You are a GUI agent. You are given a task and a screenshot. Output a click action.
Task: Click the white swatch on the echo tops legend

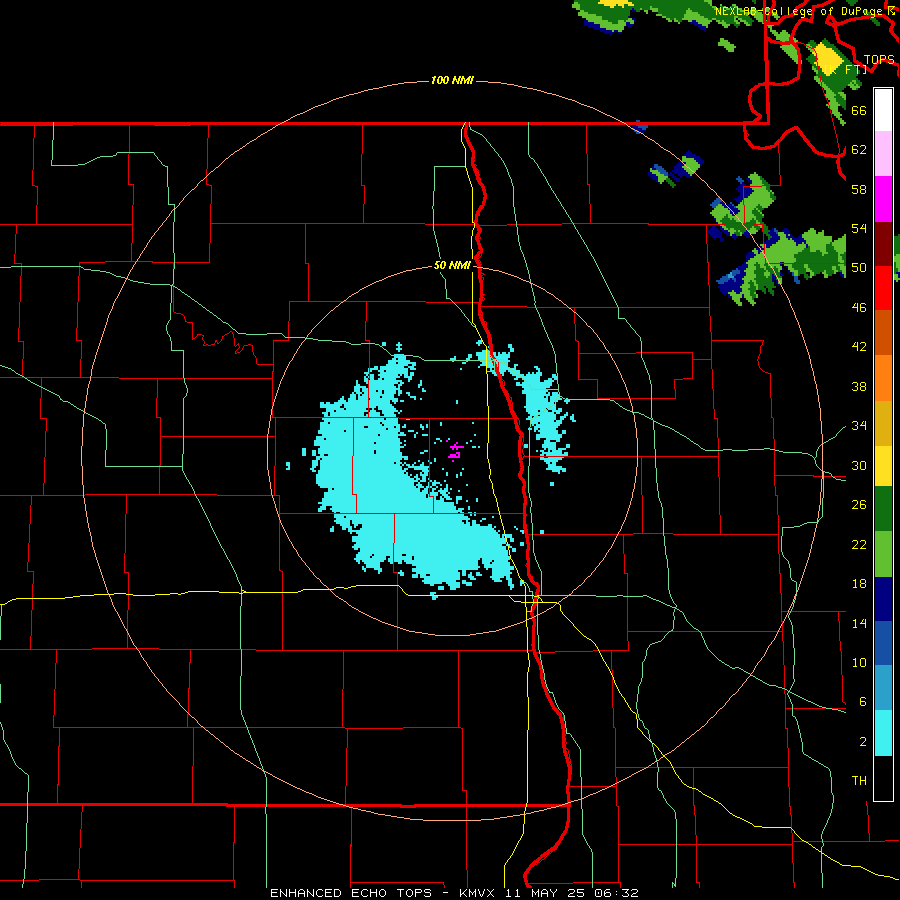[x=883, y=110]
